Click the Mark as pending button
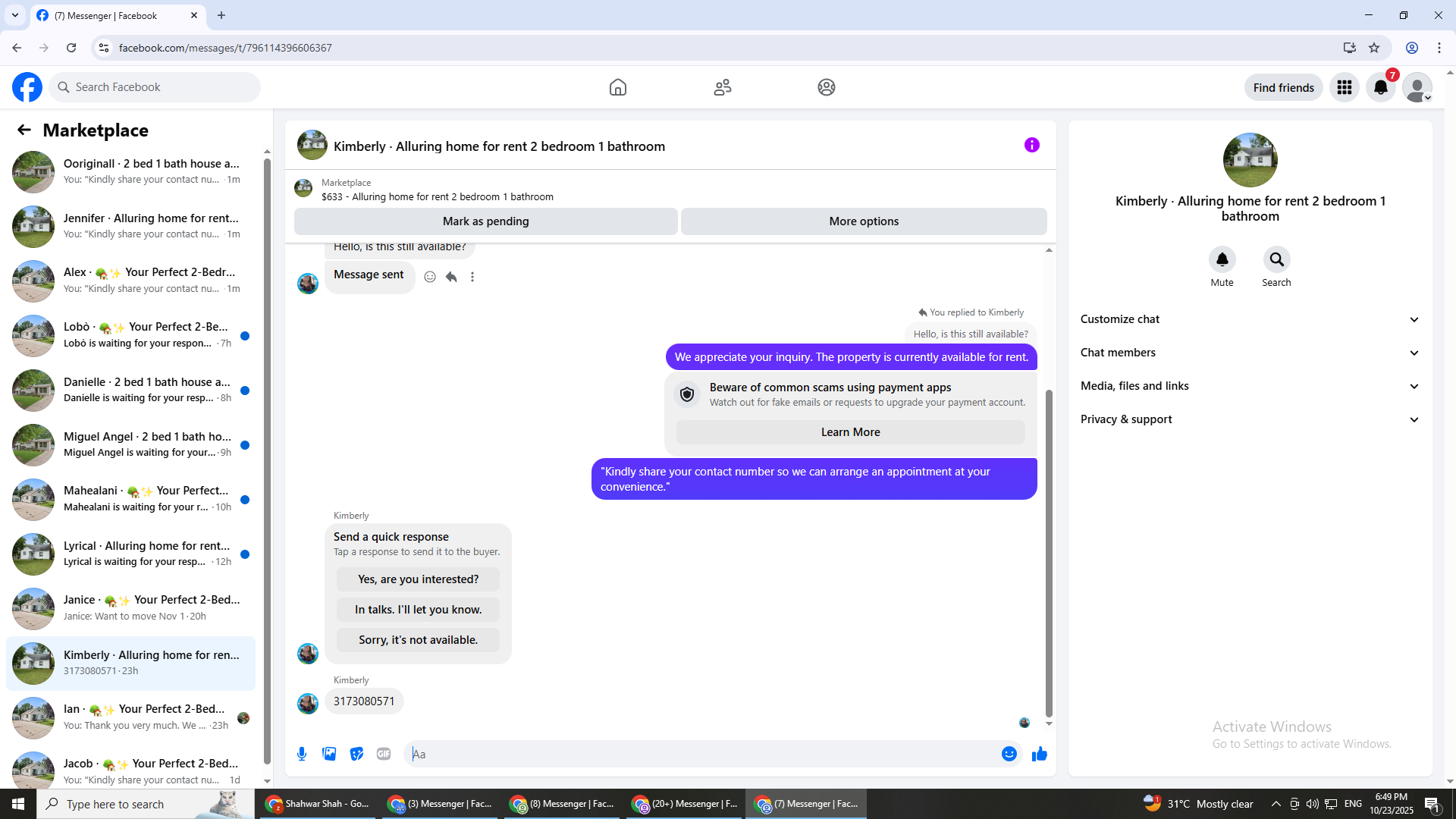Viewport: 1456px width, 819px height. click(485, 221)
